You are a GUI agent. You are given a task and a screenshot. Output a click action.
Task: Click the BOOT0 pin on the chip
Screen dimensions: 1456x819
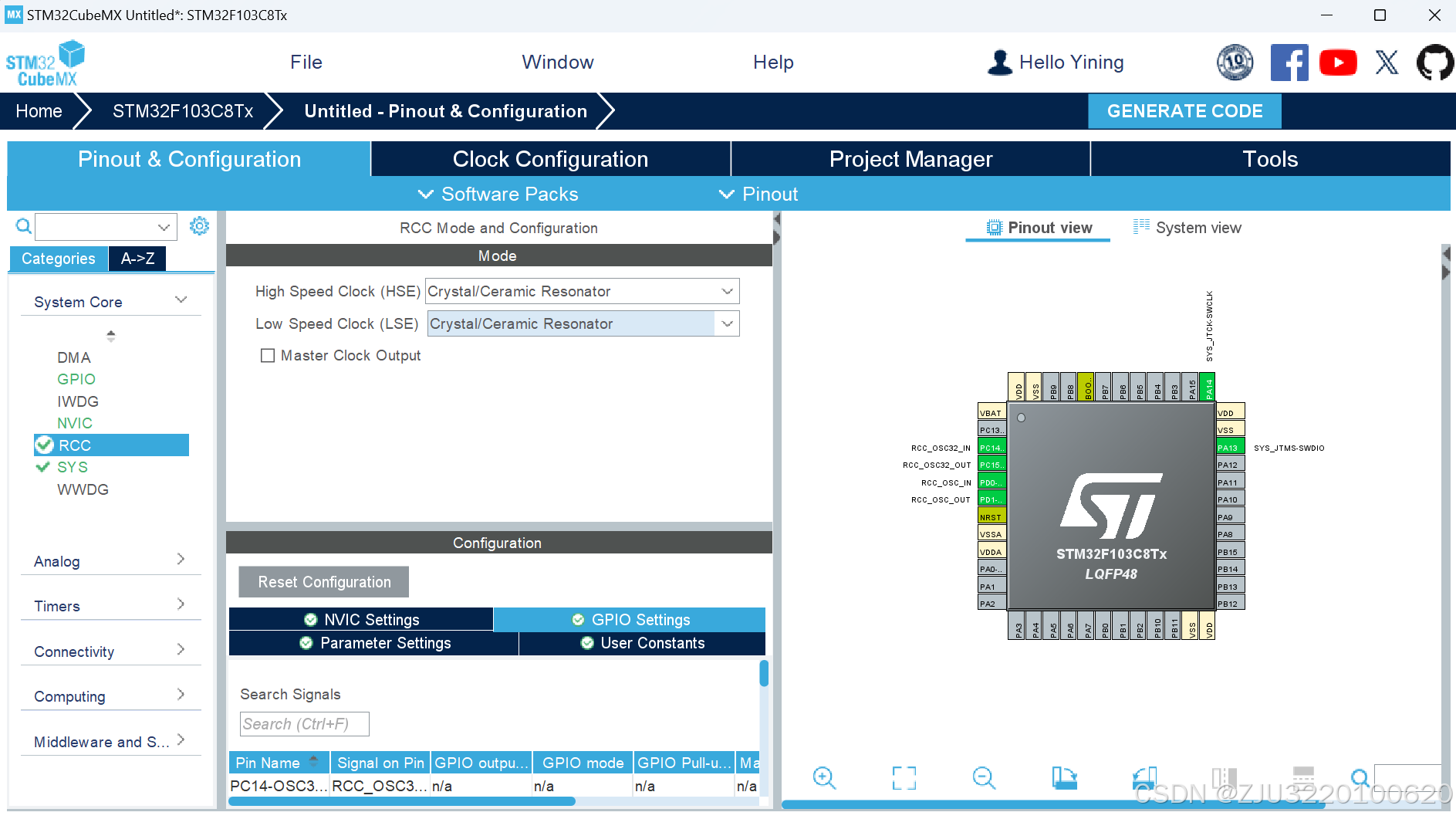pyautogui.click(x=1086, y=388)
